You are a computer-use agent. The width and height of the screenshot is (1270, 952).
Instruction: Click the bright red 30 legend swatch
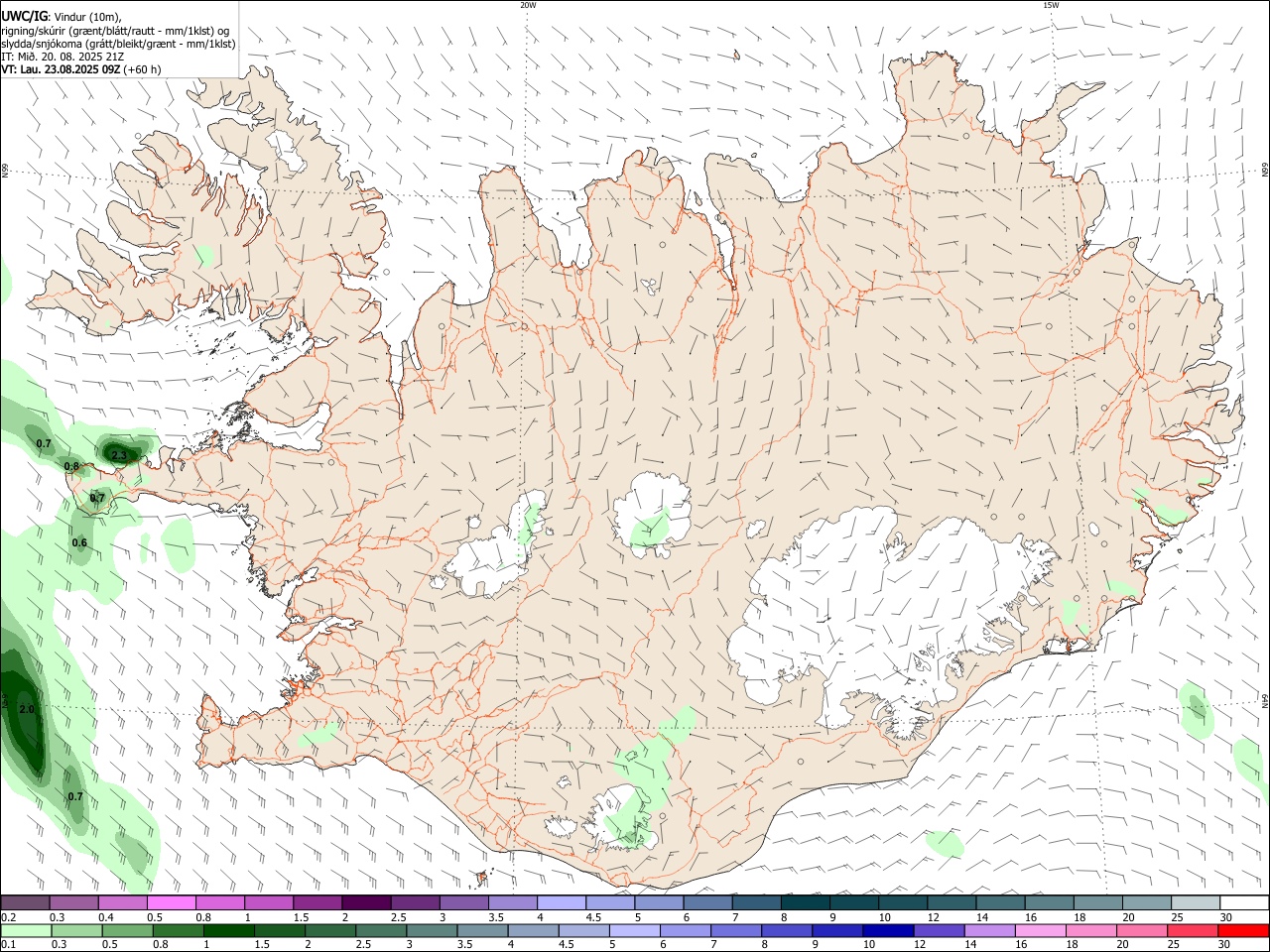(1242, 931)
